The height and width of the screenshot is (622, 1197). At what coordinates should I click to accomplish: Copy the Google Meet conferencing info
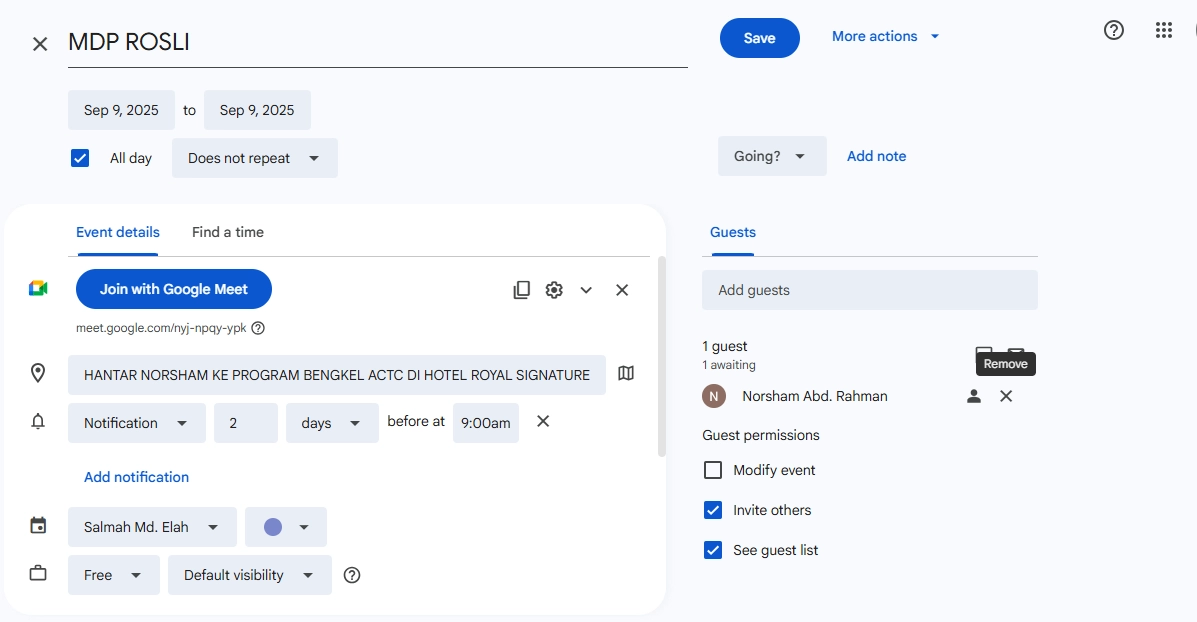click(x=521, y=290)
